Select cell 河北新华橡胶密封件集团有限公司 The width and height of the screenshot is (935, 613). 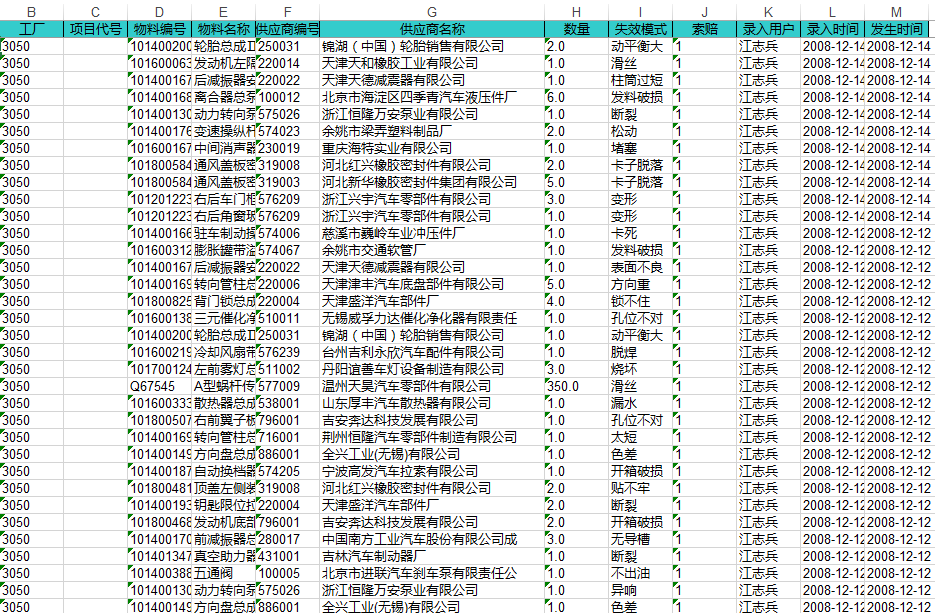pos(432,182)
